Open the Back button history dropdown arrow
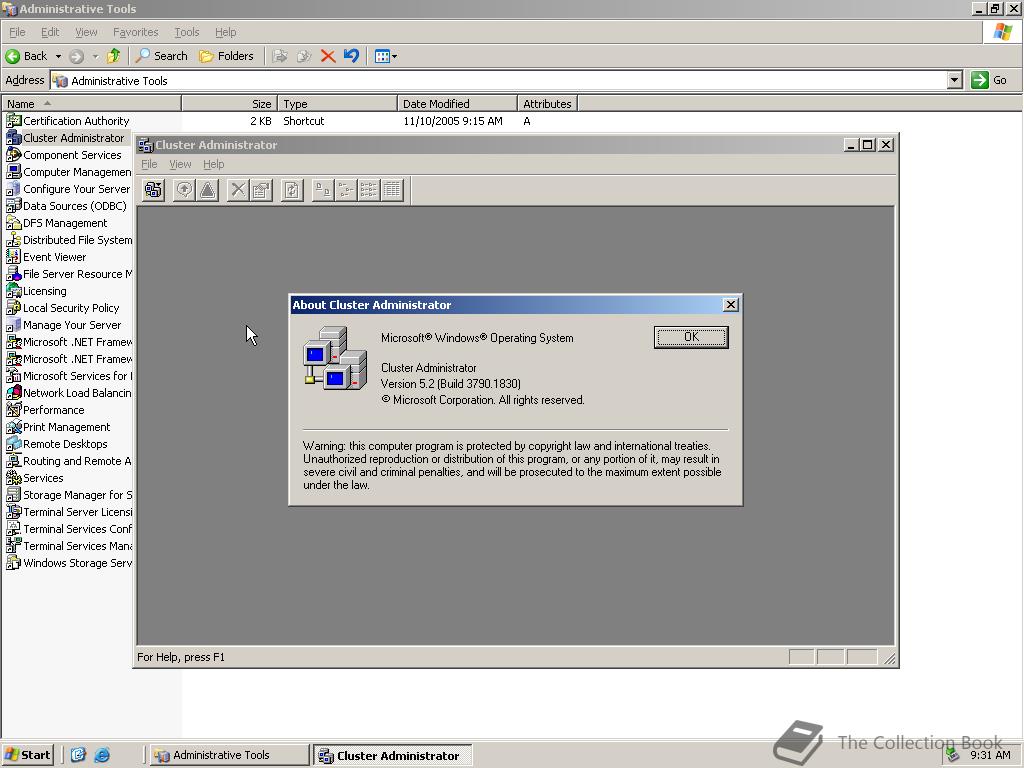The image size is (1024, 768). tap(58, 56)
